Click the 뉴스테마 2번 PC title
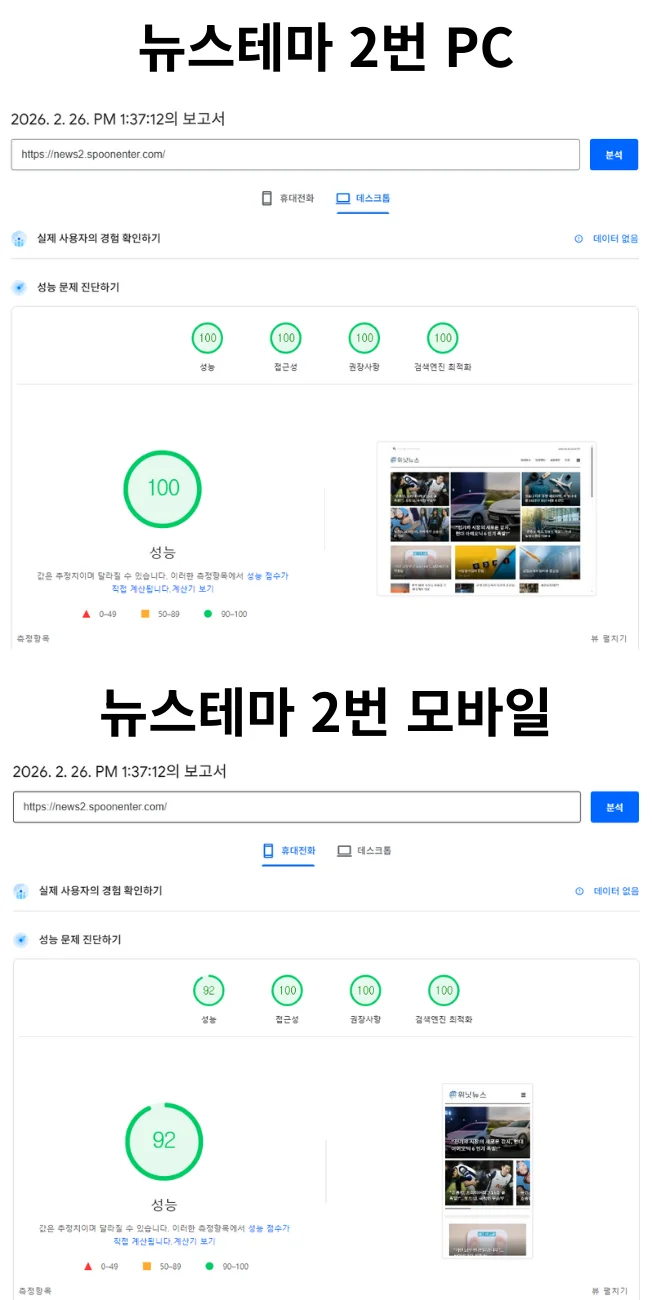The image size is (652, 1300). pos(326,47)
